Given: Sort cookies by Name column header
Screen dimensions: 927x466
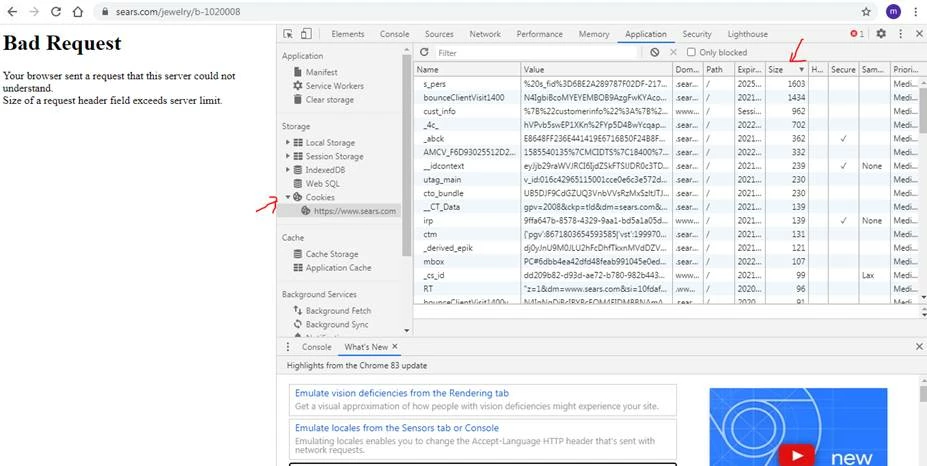Looking at the screenshot, I should pyautogui.click(x=467, y=69).
